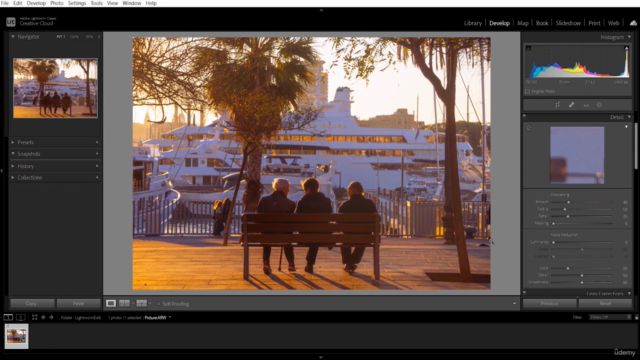Set Navigator zoom to FIT
The image size is (640, 360).
point(59,36)
